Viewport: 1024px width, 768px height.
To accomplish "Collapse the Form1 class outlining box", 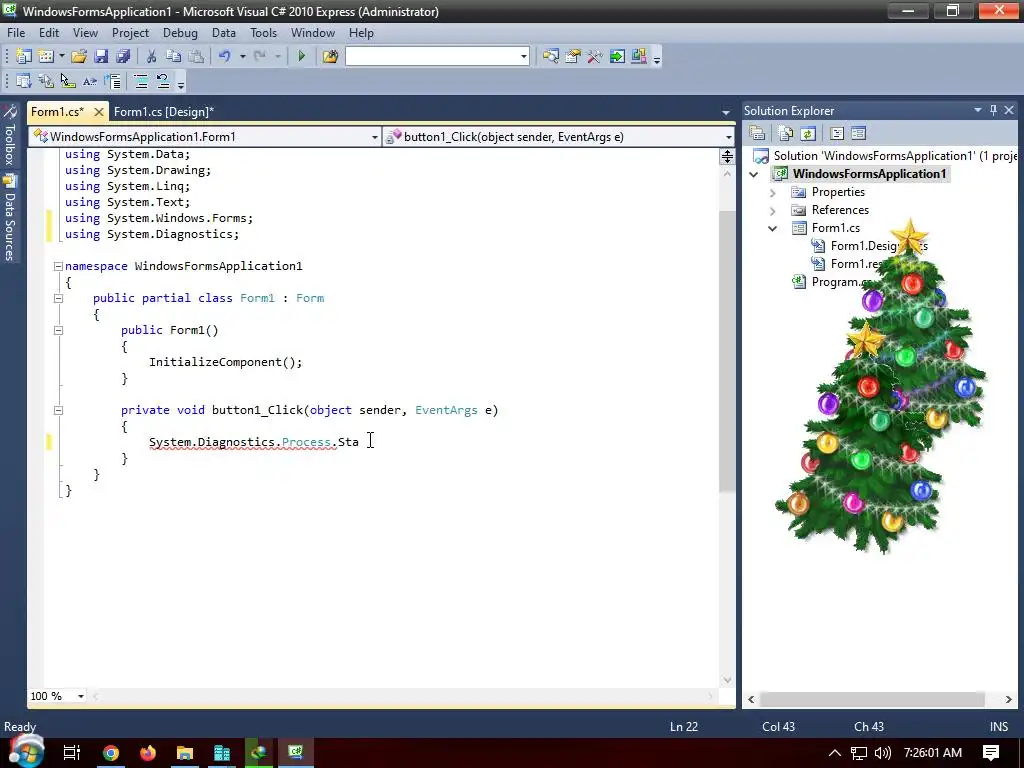I will (58, 298).
